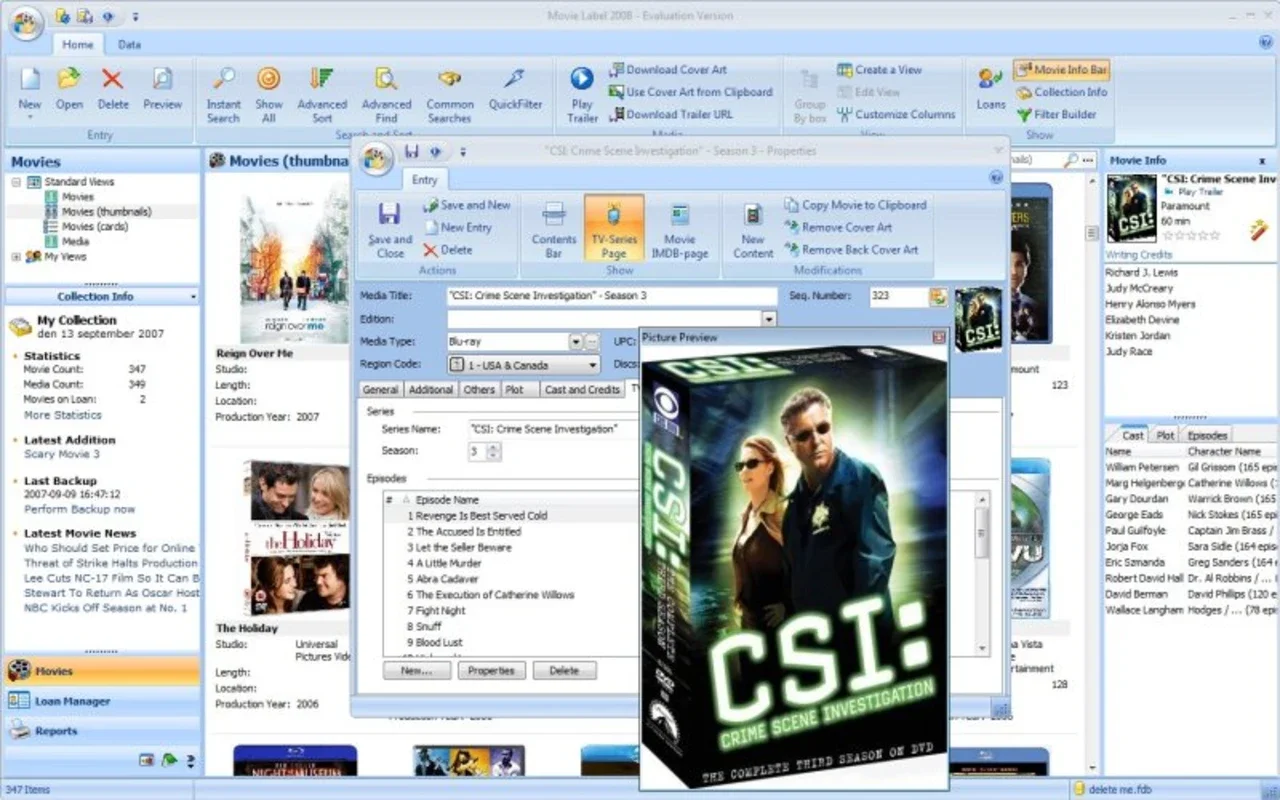
Task: Switch to the Additional tab
Action: [x=431, y=390]
